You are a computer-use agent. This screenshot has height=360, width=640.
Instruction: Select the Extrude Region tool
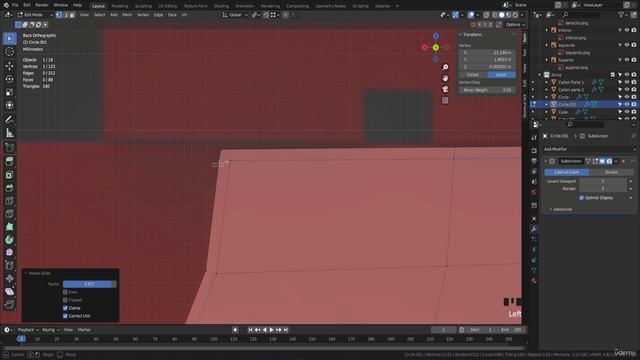point(9,161)
